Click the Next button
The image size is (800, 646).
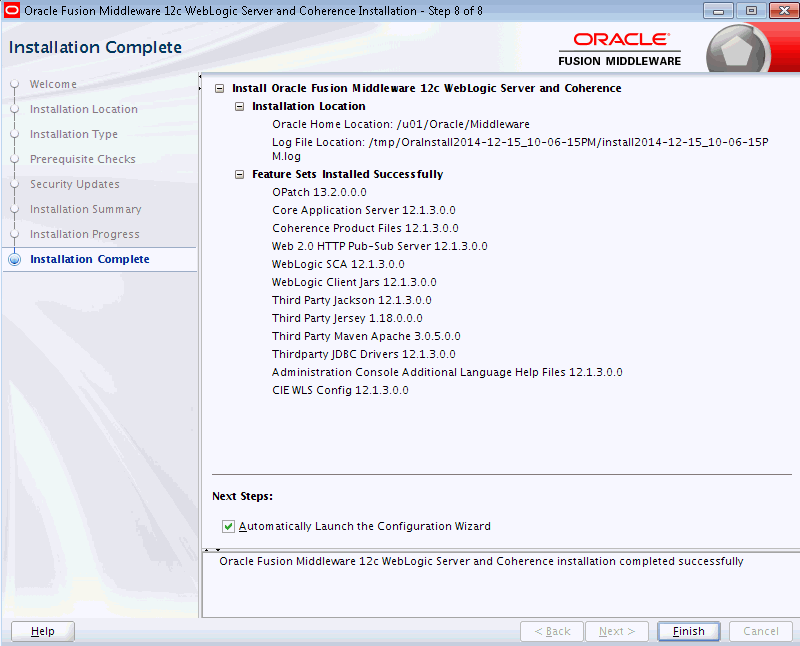click(617, 631)
